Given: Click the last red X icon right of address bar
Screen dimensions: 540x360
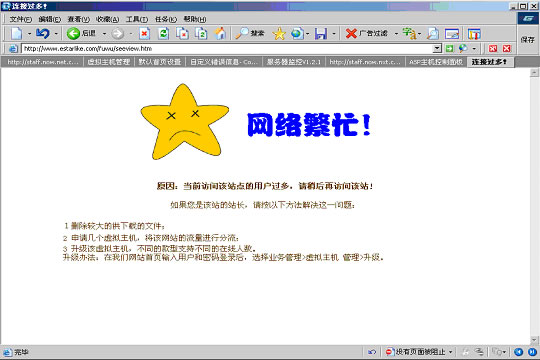Looking at the screenshot, I should pyautogui.click(x=506, y=49).
